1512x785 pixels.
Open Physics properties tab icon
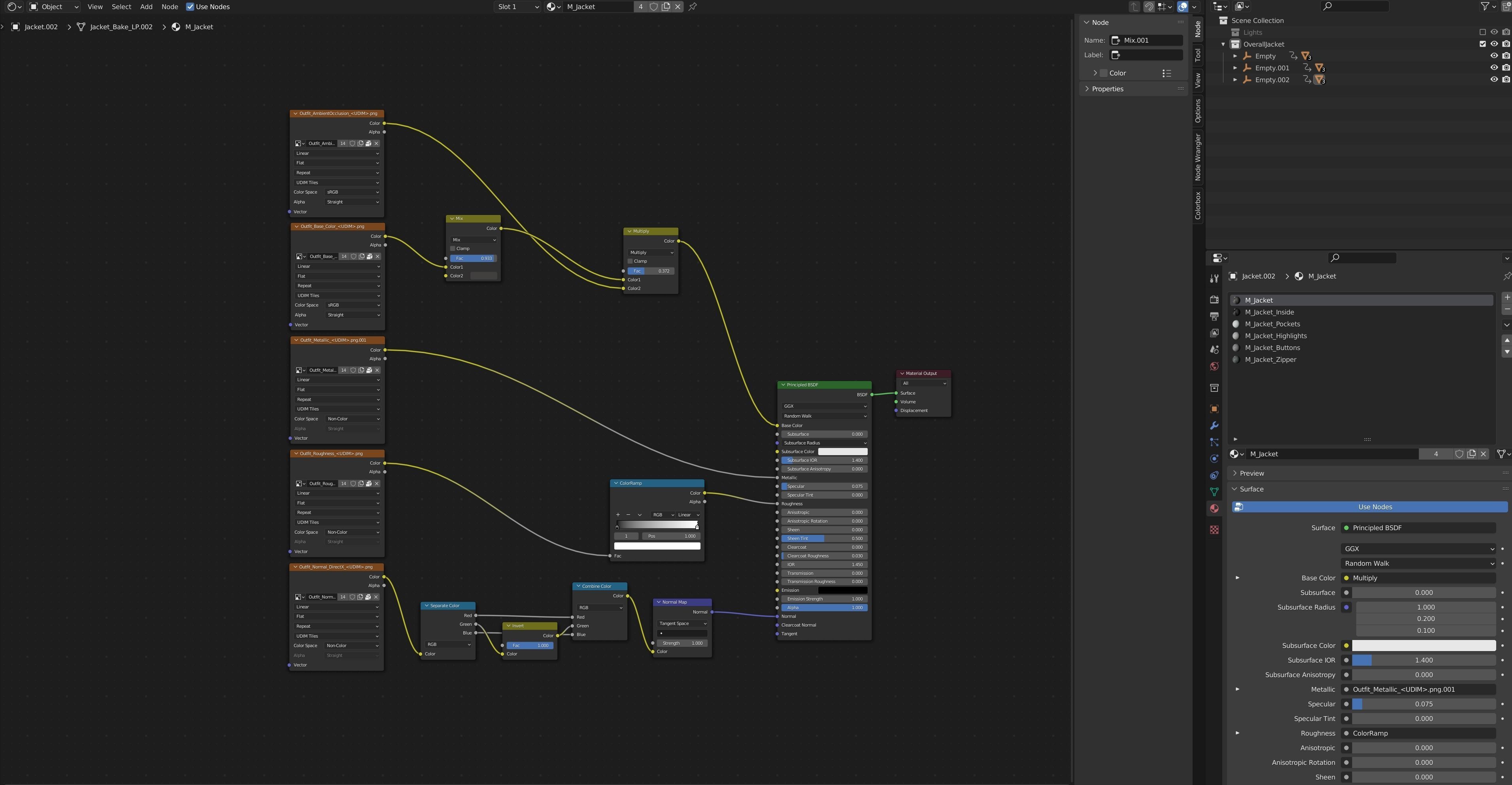(1214, 459)
